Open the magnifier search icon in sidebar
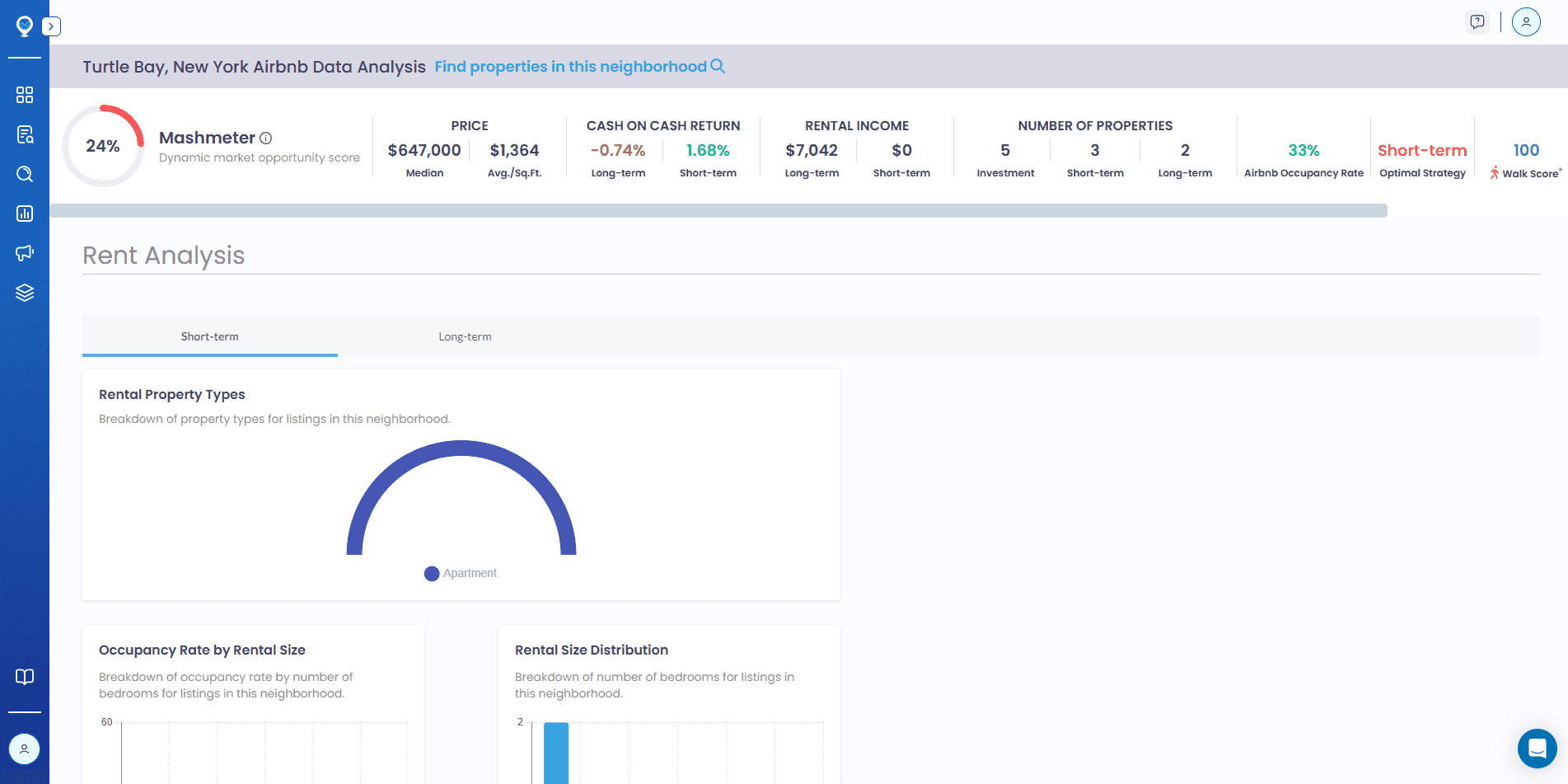Screen dimensions: 1568x784 [25, 174]
